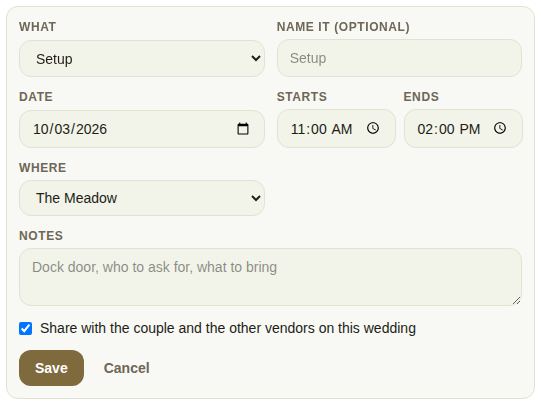Open the Where dropdown showing The Meadow
The image size is (541, 404).
(x=142, y=198)
